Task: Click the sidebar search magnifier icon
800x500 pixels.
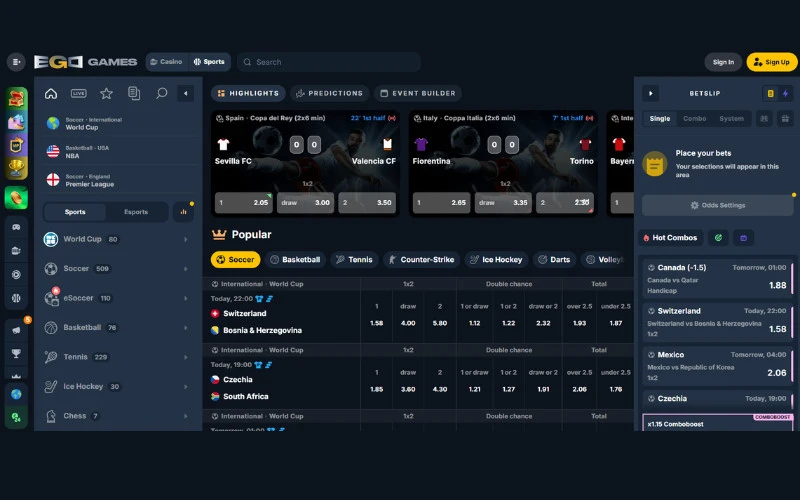Action: (x=161, y=93)
